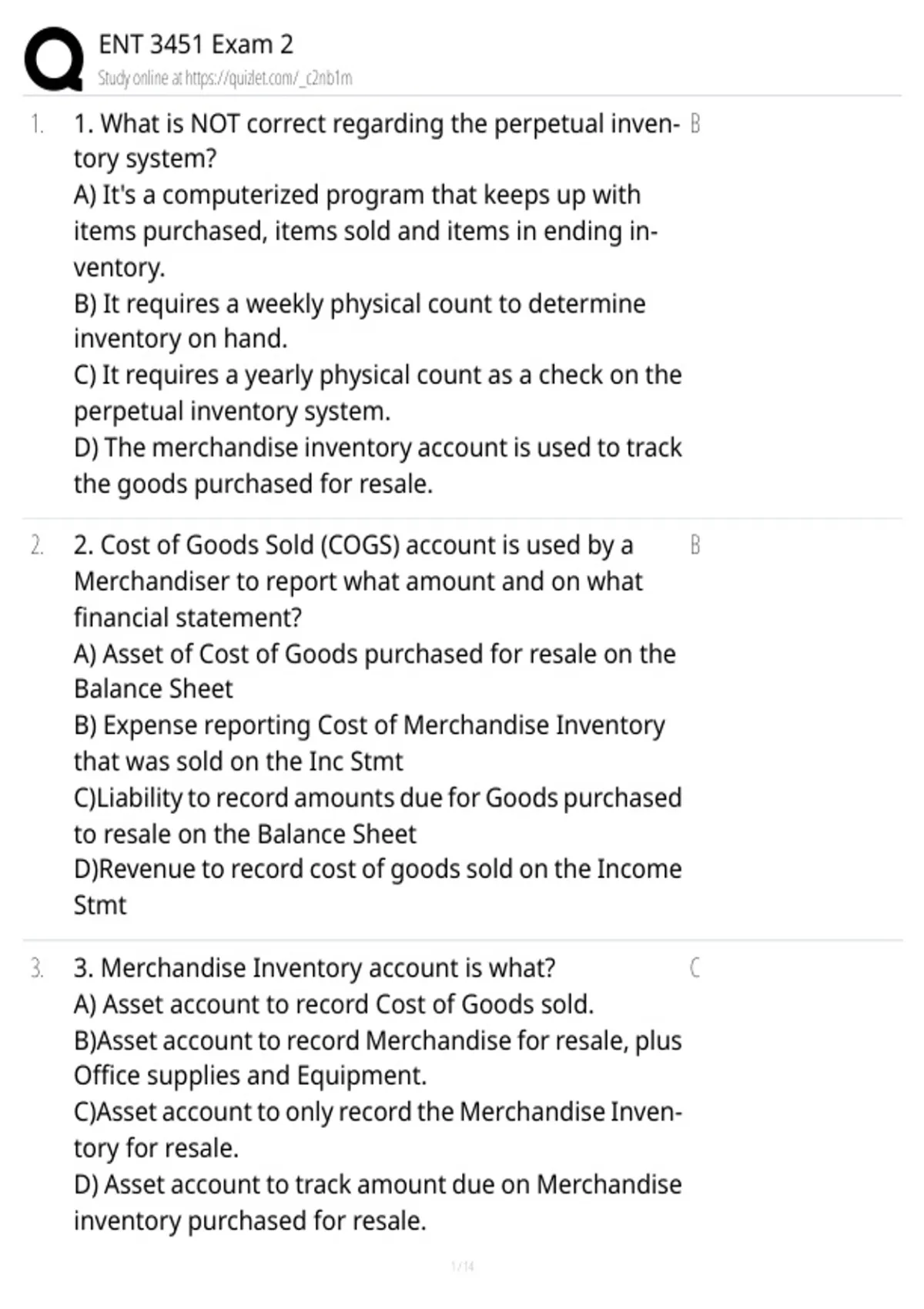Screen dimensions: 924x1309
Task: Click question 3 row number
Action: (36, 968)
